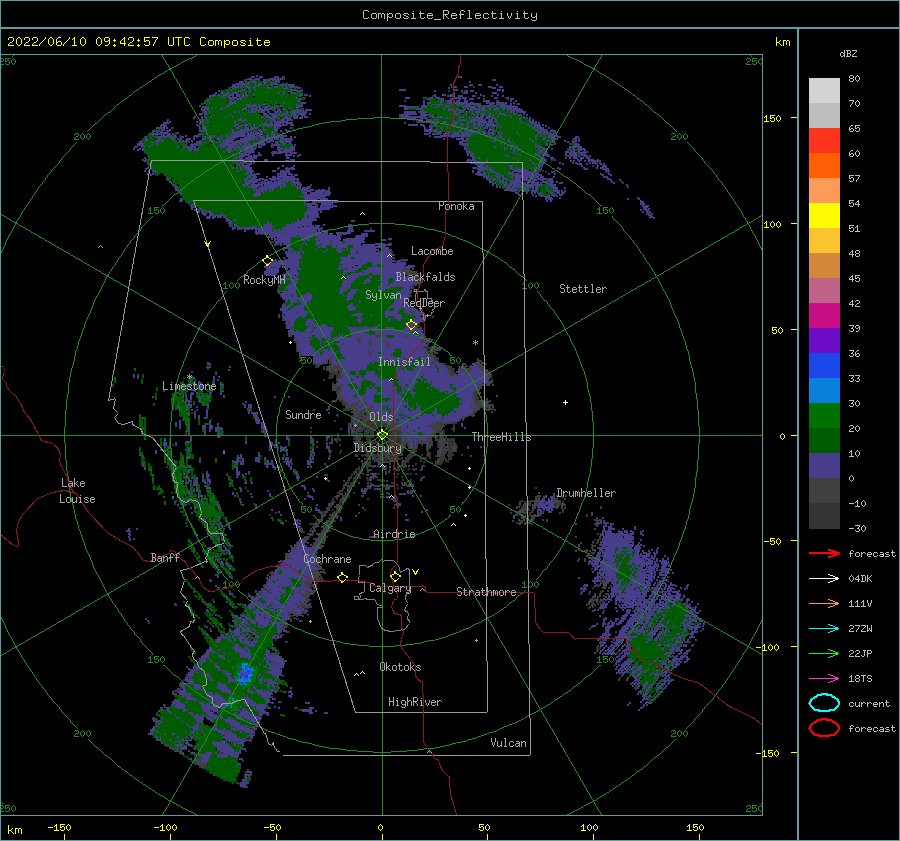Select the magenta 39-42 dBZ color swatch
This screenshot has height=841, width=900.
(x=824, y=315)
